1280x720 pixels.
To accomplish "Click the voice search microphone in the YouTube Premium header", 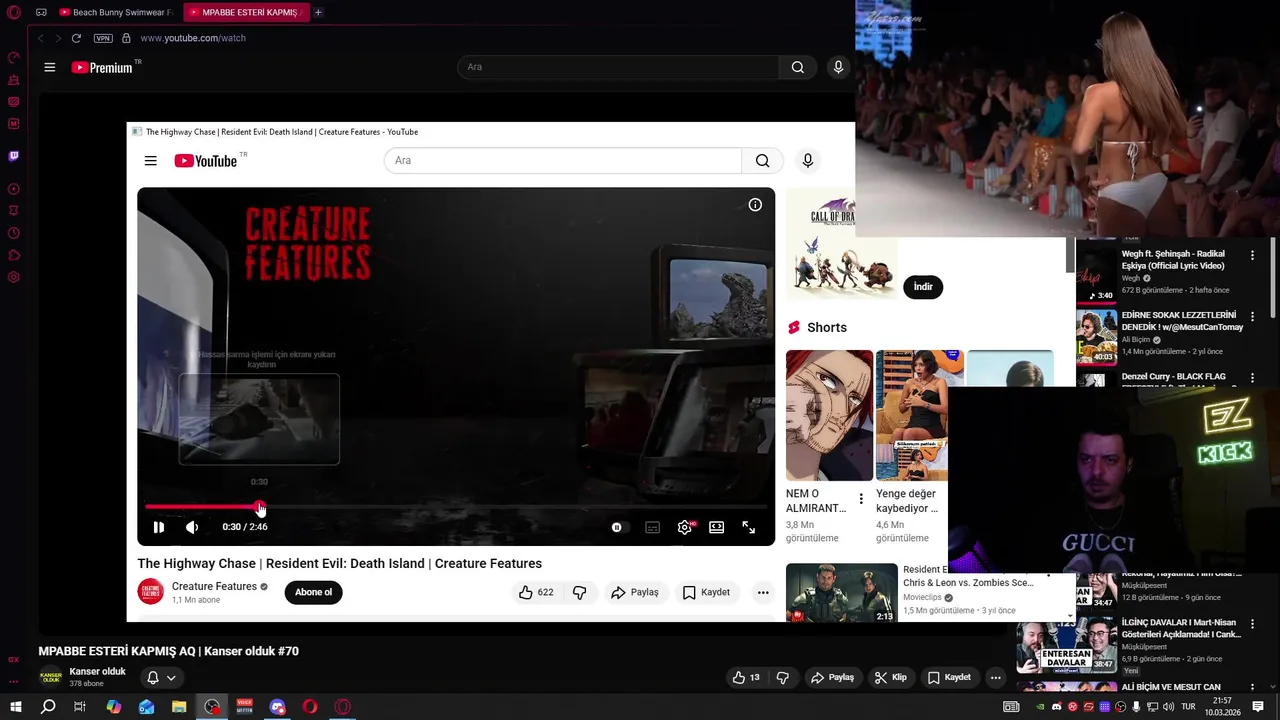I will [838, 67].
